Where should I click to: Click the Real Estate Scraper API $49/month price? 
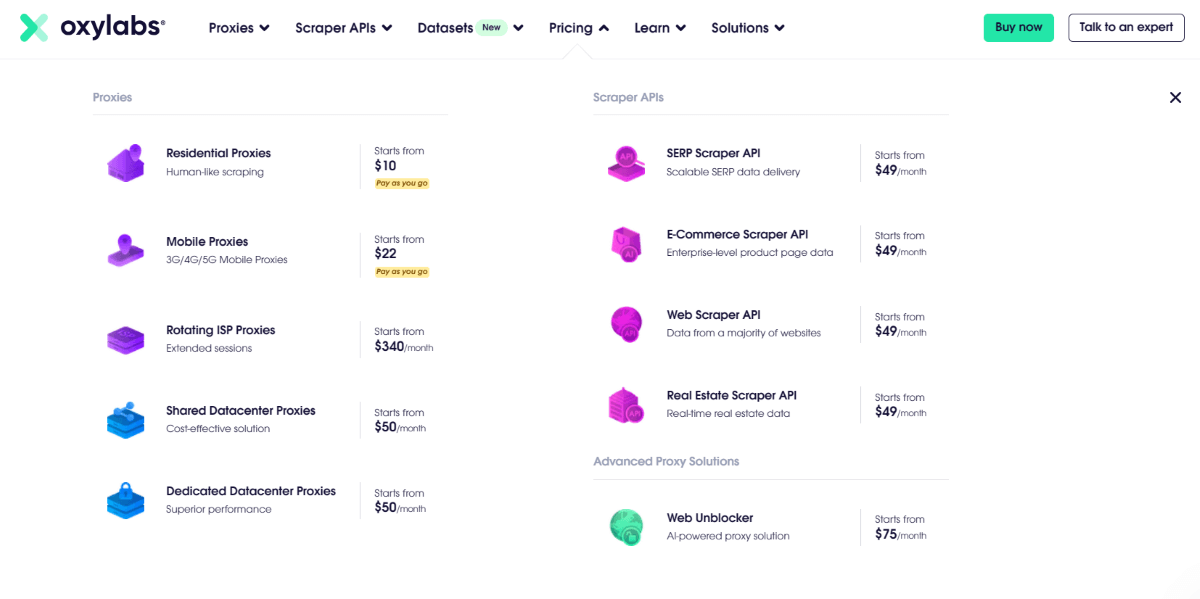pyautogui.click(x=900, y=412)
